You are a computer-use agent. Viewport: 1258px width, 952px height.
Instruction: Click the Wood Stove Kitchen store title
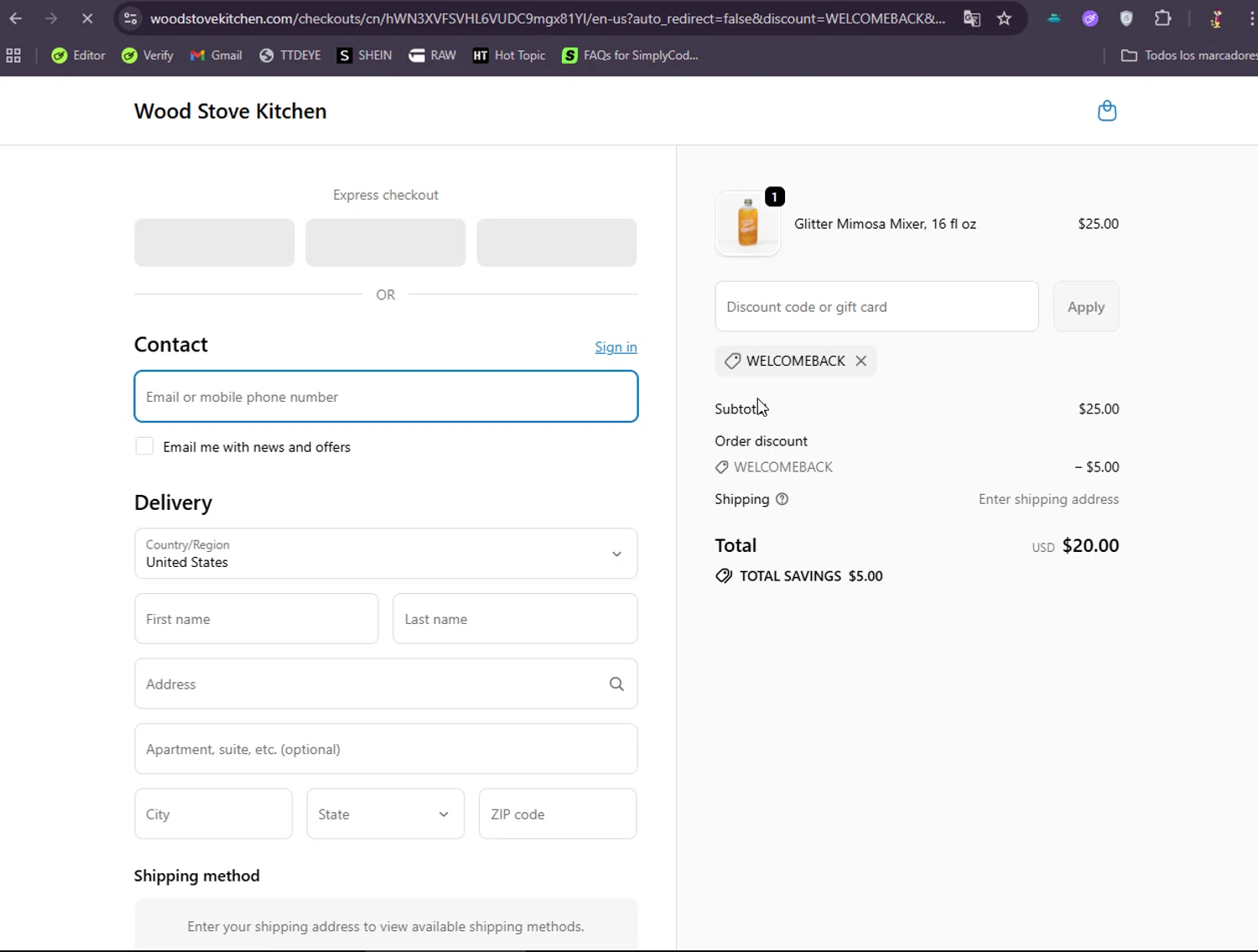pos(231,111)
